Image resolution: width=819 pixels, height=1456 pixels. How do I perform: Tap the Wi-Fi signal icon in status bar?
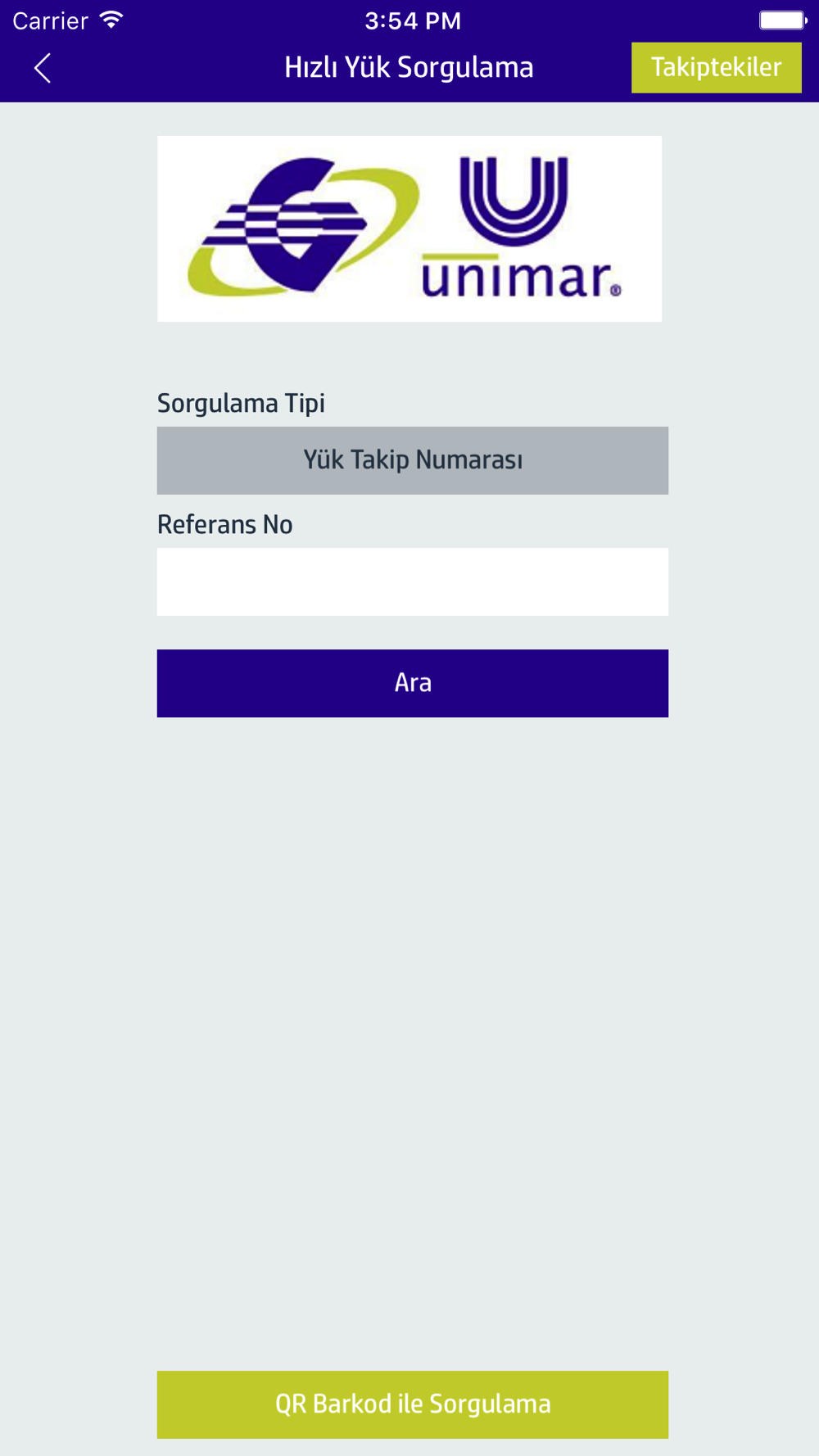click(111, 20)
